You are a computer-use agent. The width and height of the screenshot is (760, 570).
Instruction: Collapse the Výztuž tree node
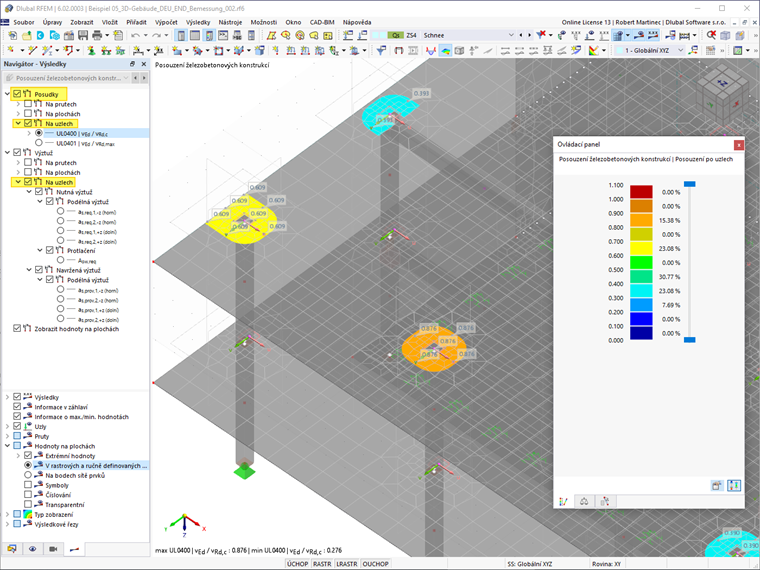(7, 153)
